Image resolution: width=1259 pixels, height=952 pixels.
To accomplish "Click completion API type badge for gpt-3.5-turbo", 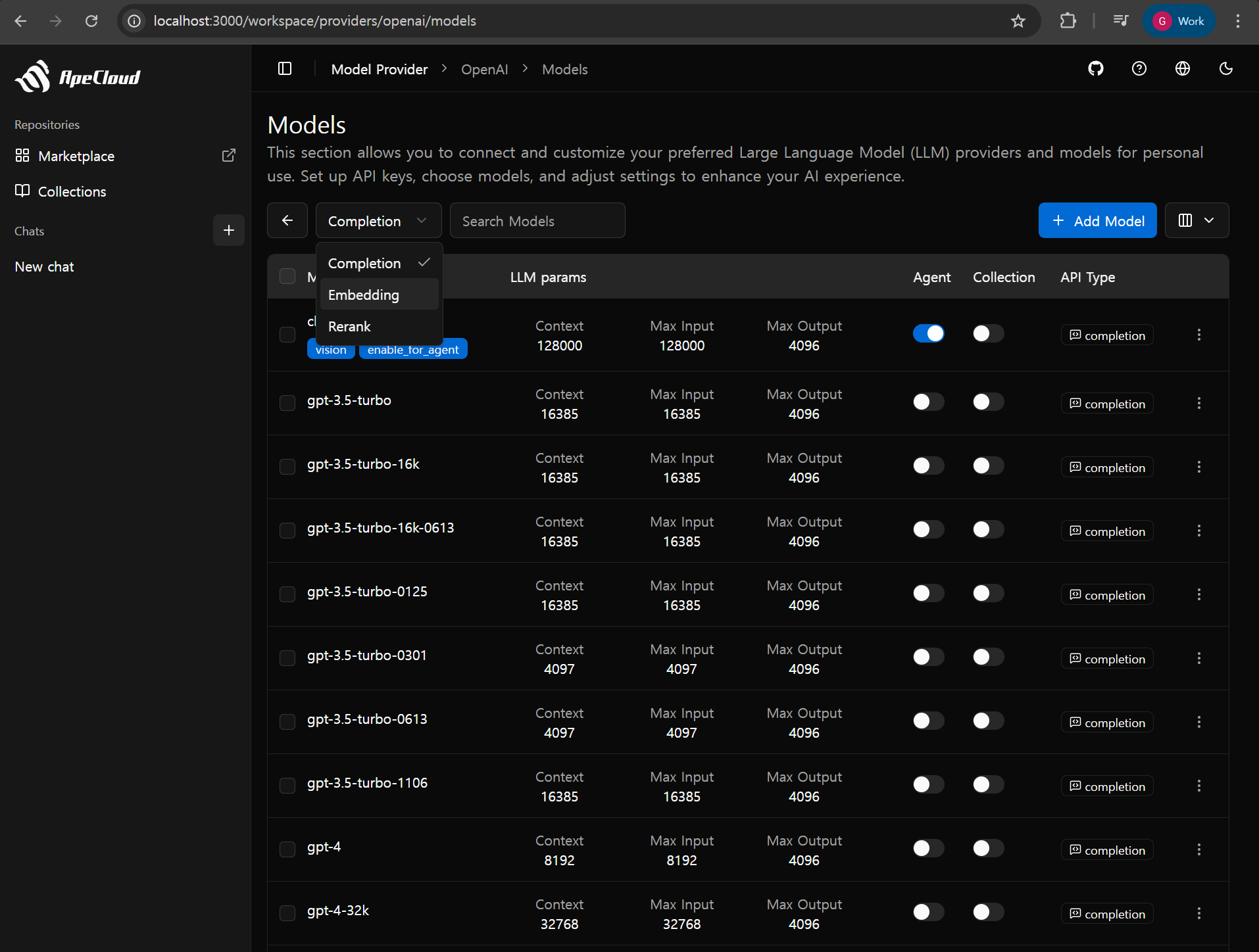I will [x=1107, y=403].
